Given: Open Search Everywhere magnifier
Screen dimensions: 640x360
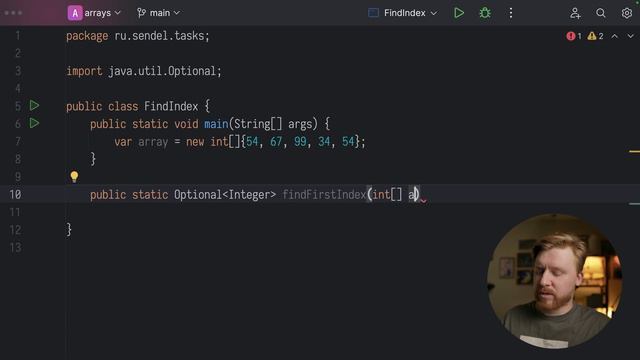Looking at the screenshot, I should [x=600, y=13].
